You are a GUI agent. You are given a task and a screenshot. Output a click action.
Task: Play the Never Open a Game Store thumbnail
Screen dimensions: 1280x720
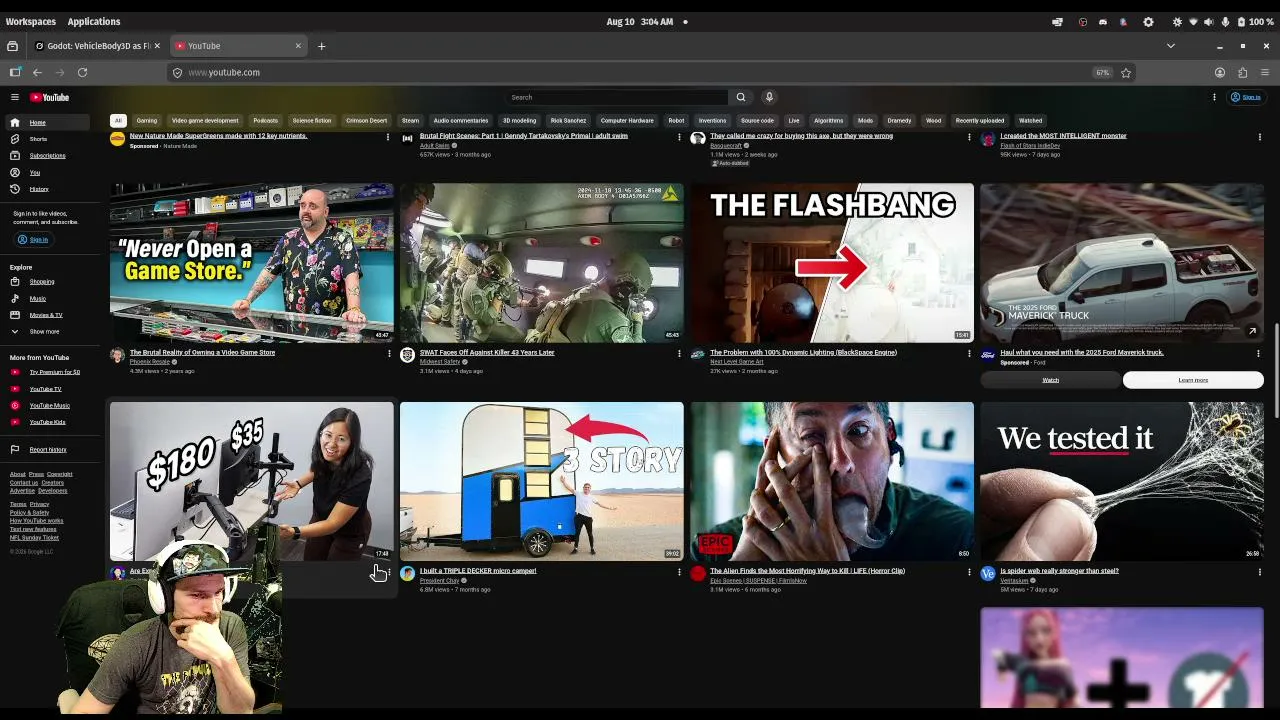[x=252, y=262]
